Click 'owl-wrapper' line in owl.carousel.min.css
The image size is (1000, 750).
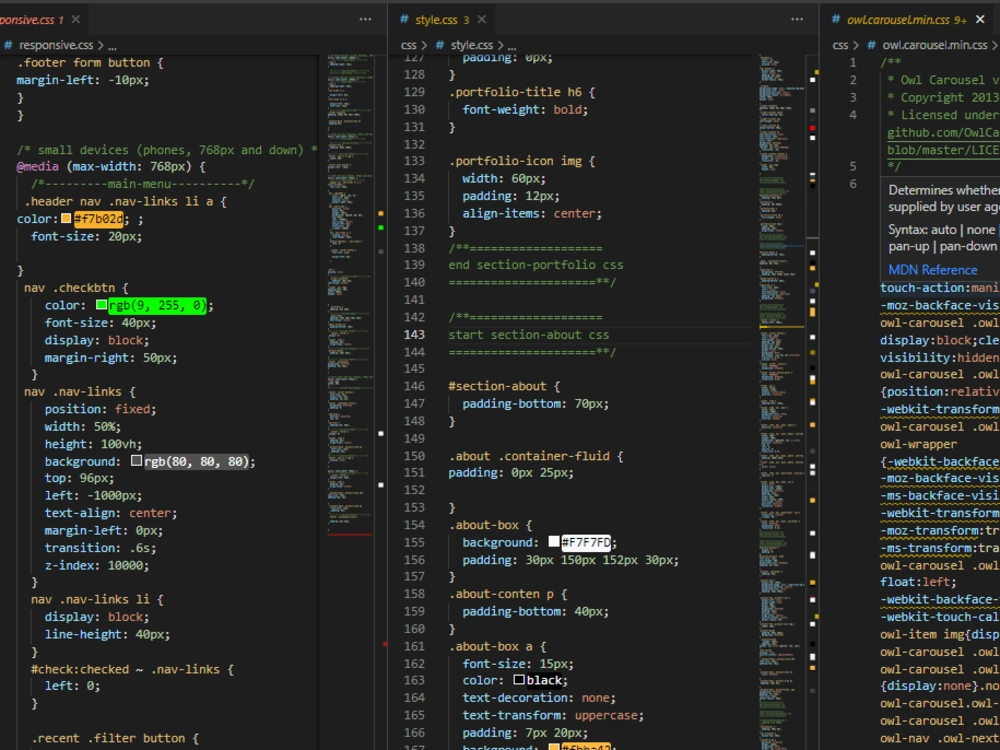918,444
